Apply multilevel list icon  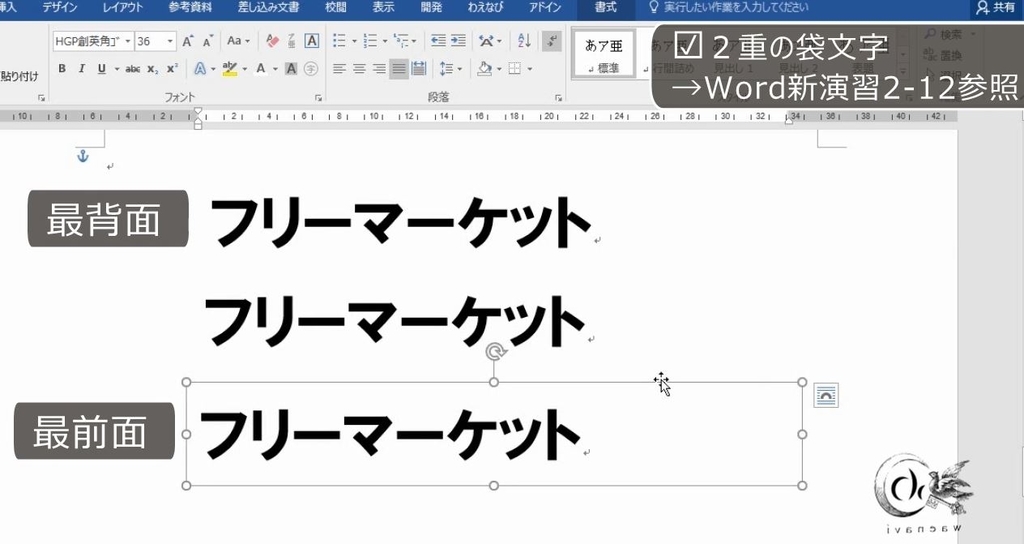(x=400, y=41)
